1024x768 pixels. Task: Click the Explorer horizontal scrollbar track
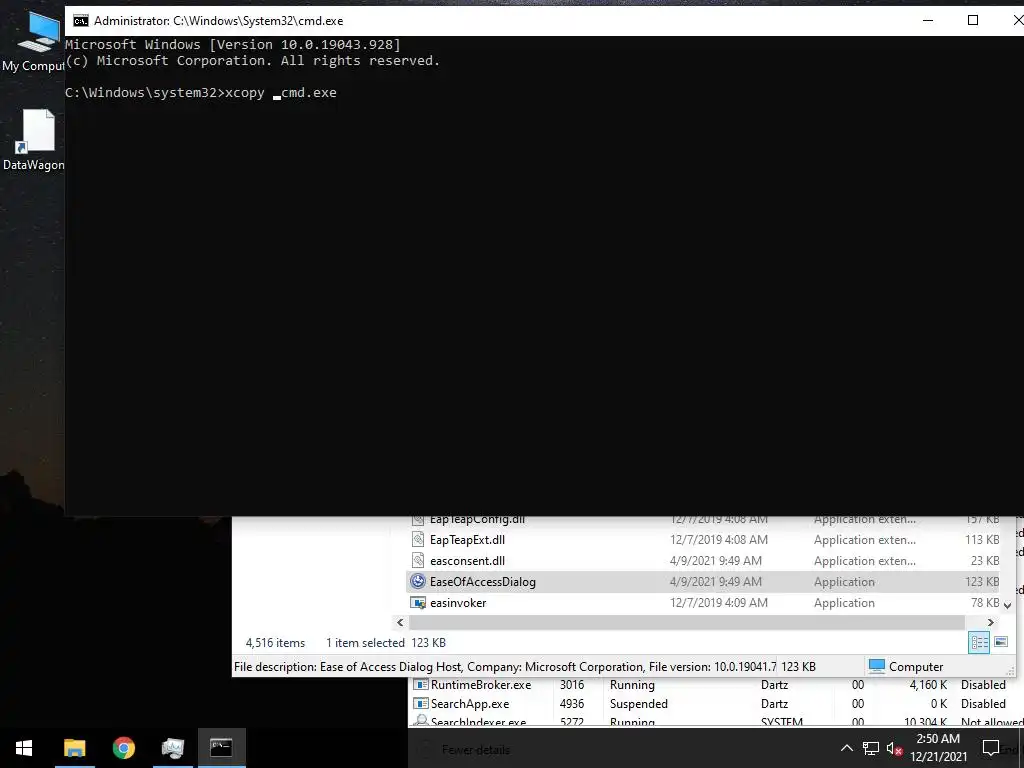click(686, 622)
